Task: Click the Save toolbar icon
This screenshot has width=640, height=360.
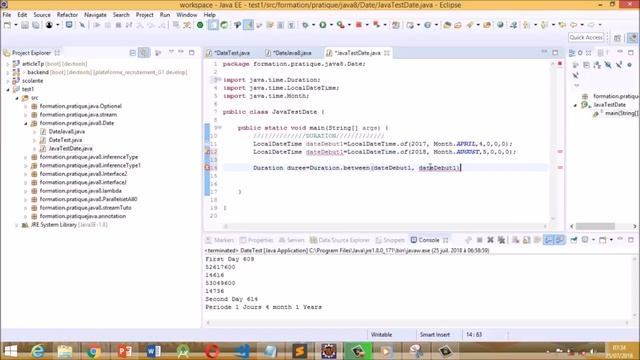Action: (25, 25)
